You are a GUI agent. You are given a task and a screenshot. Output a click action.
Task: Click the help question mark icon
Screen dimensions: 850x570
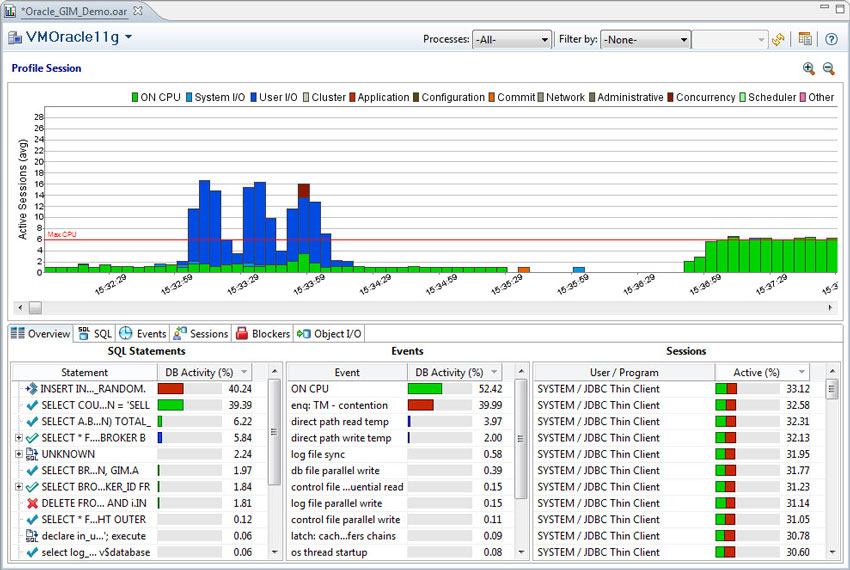[x=831, y=40]
